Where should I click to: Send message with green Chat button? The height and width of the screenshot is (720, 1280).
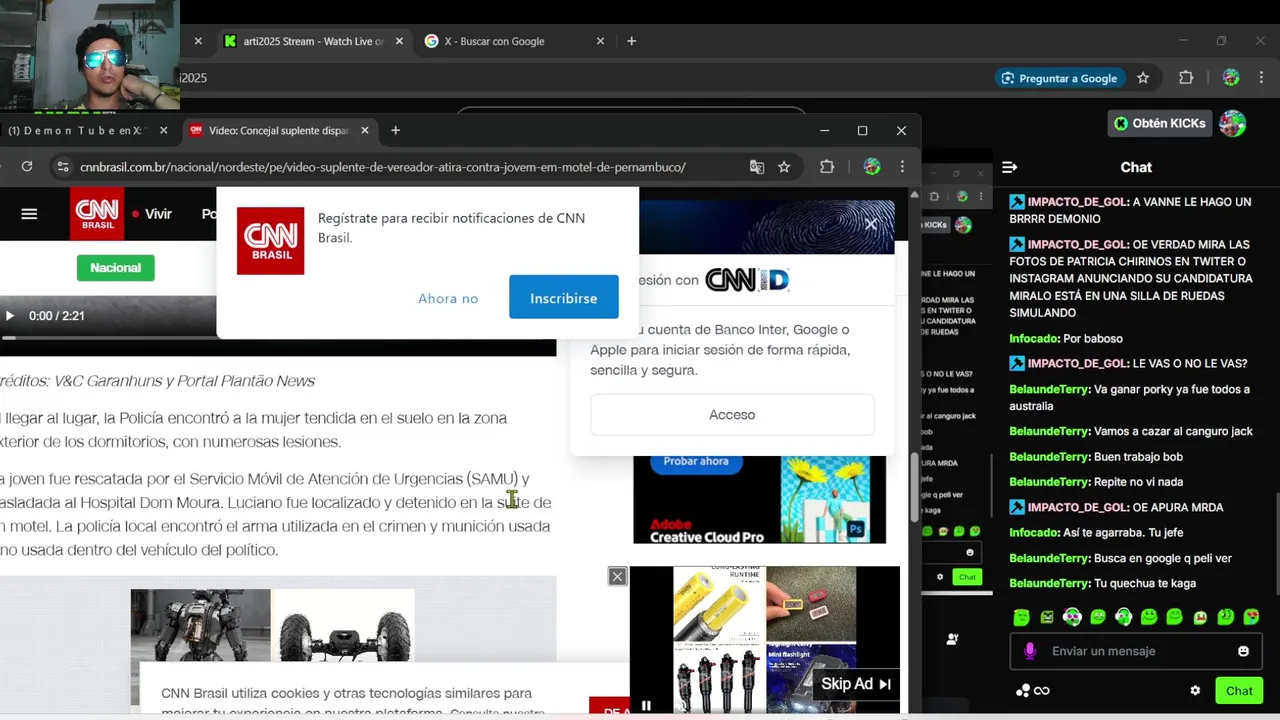1239,691
